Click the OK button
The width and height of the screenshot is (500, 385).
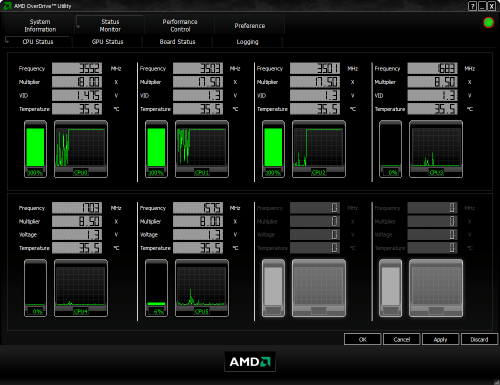(x=362, y=339)
